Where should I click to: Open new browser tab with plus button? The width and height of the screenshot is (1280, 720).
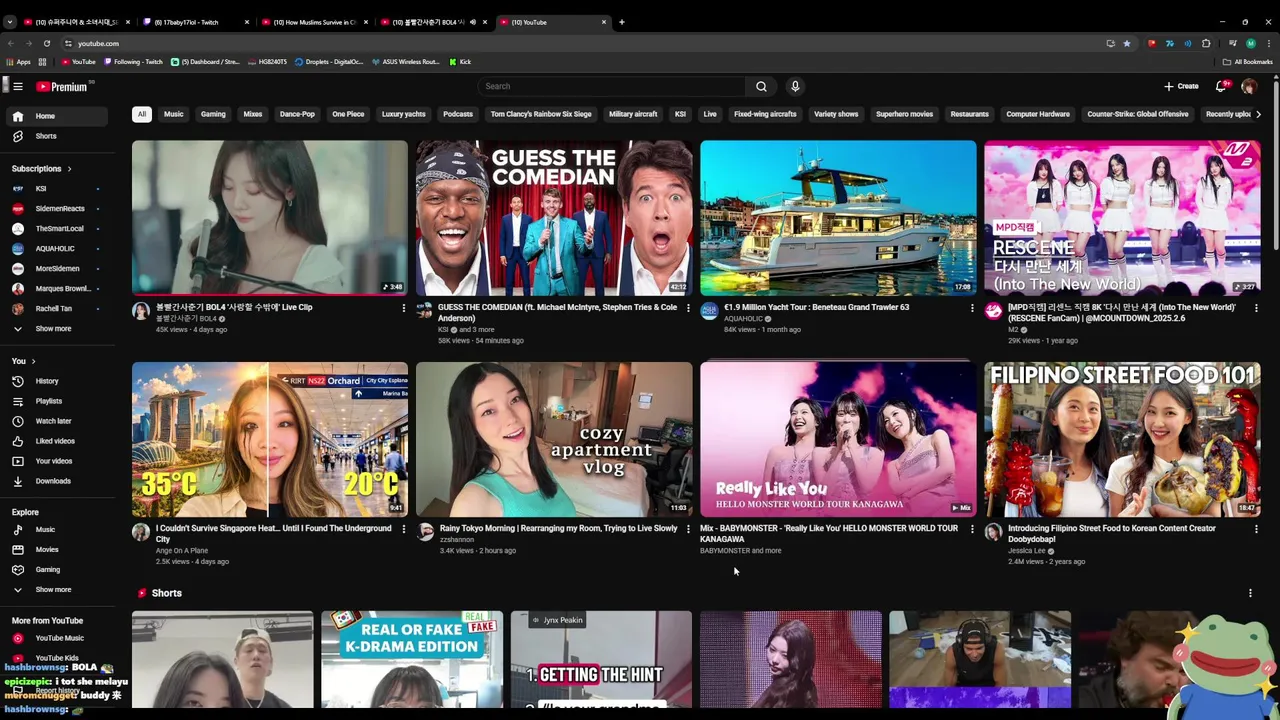[622, 22]
